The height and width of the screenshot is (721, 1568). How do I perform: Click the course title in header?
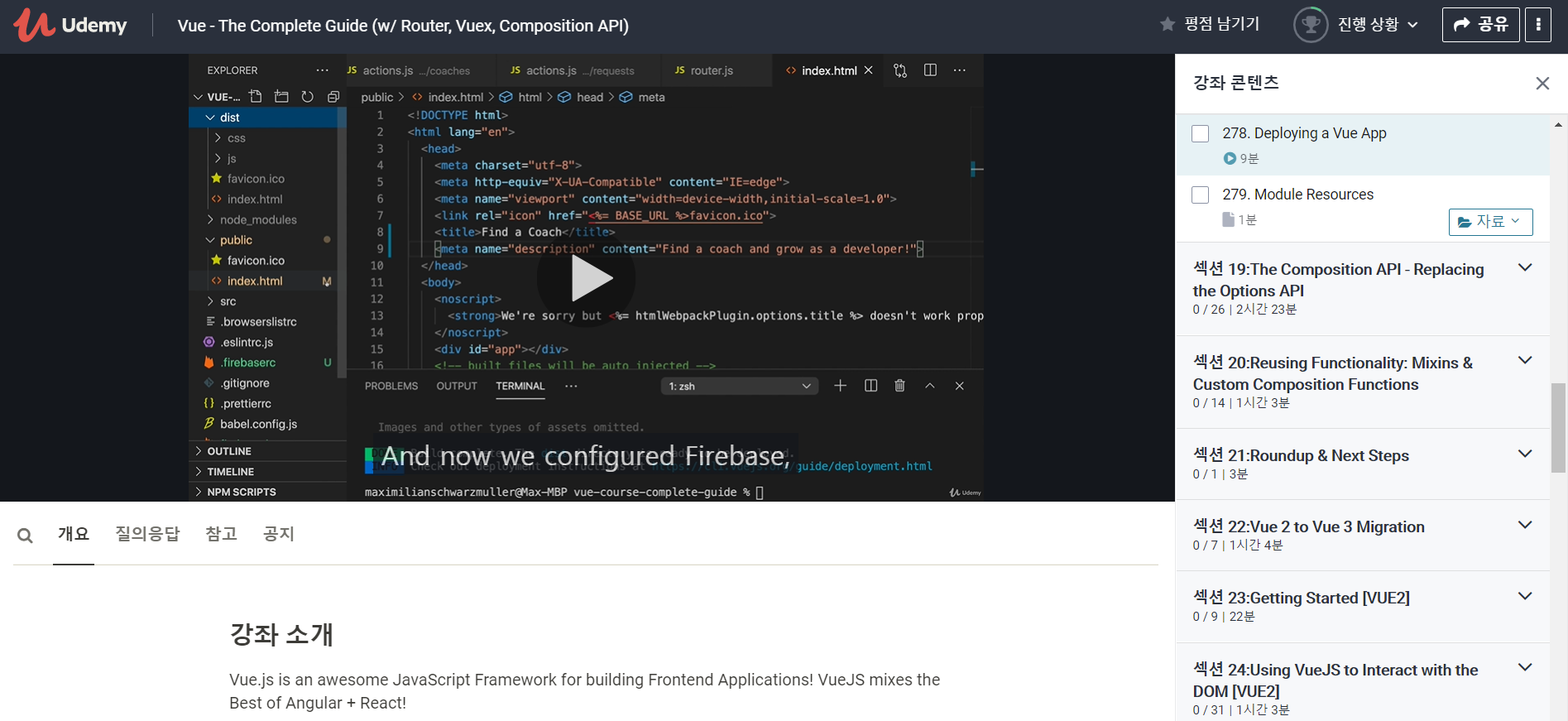[403, 26]
